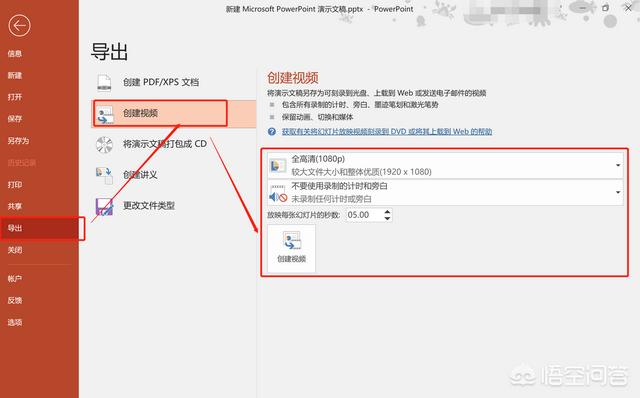
Task: Select 将演示文稿打包成 CD option
Action: pos(174,144)
